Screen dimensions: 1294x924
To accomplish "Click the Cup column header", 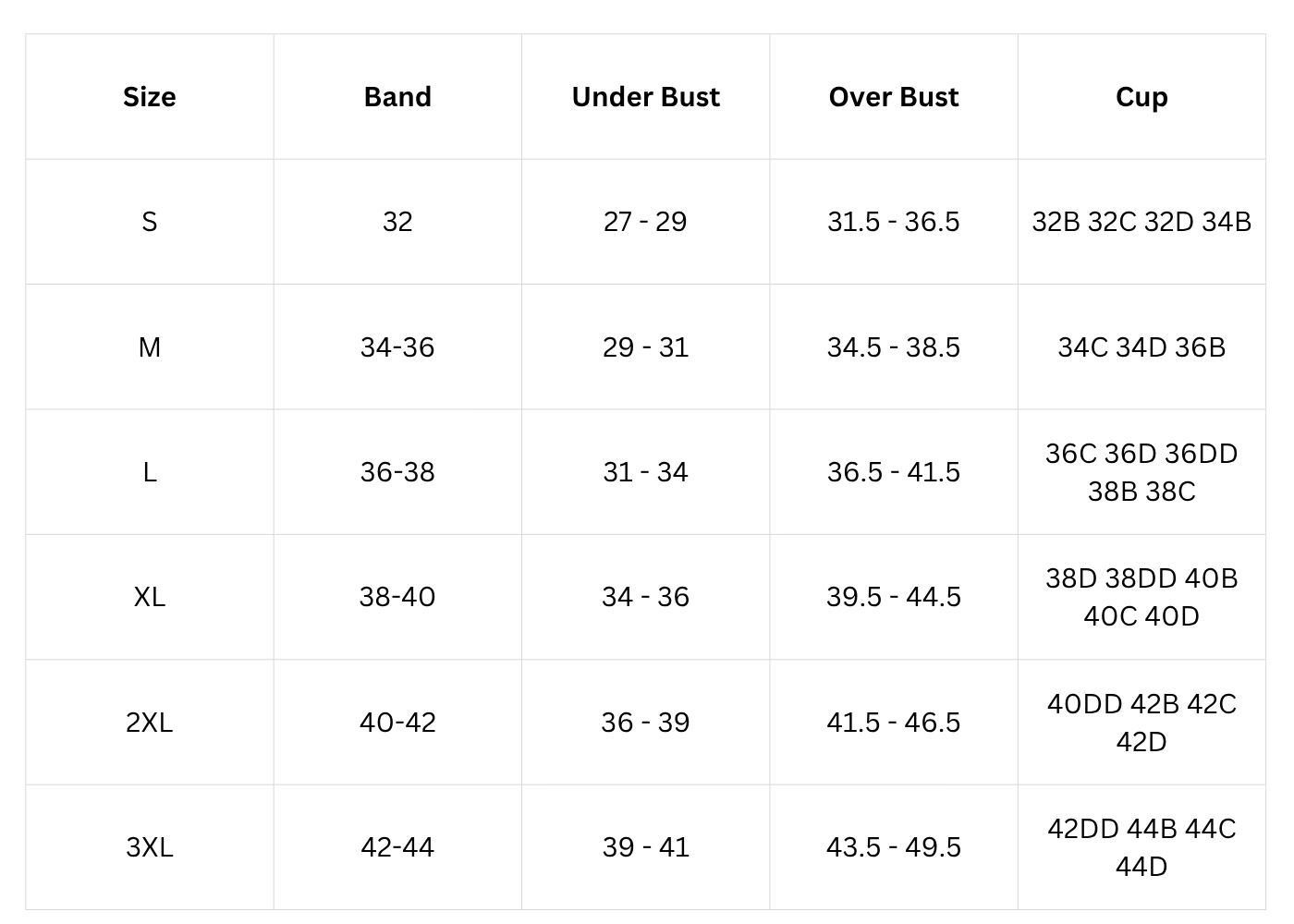I will pyautogui.click(x=1141, y=97).
